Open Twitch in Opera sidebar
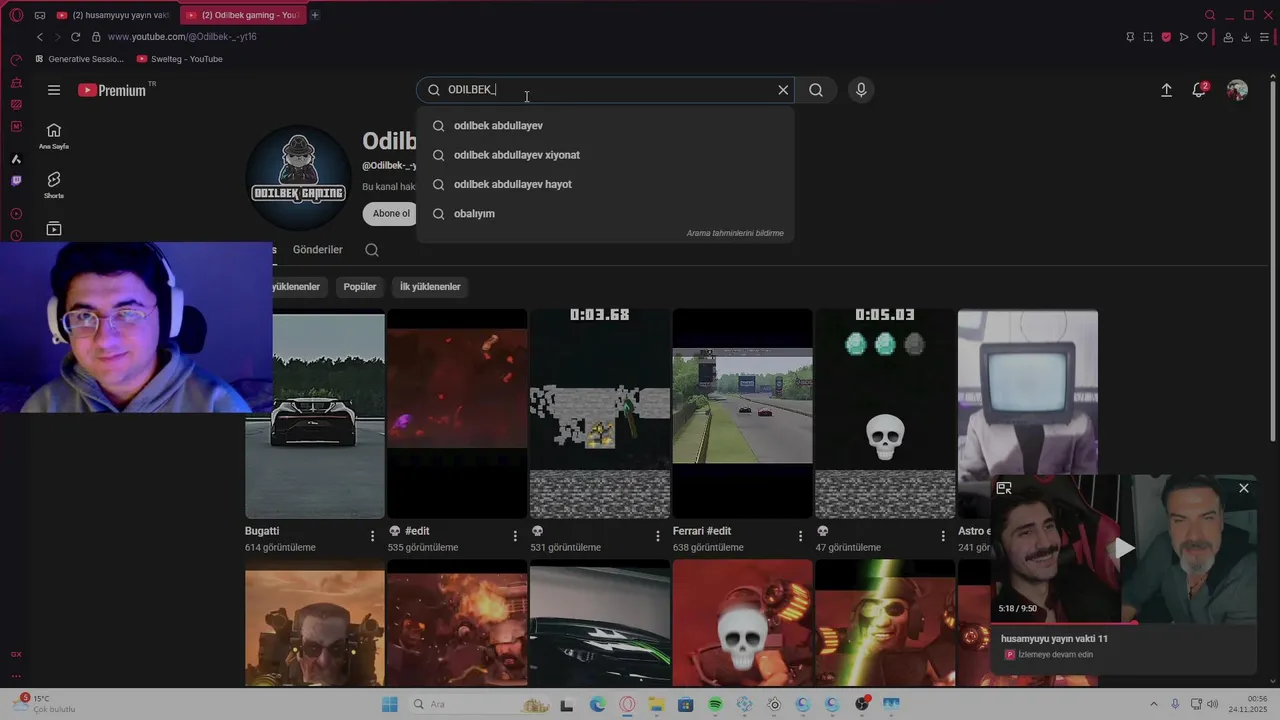 click(16, 181)
